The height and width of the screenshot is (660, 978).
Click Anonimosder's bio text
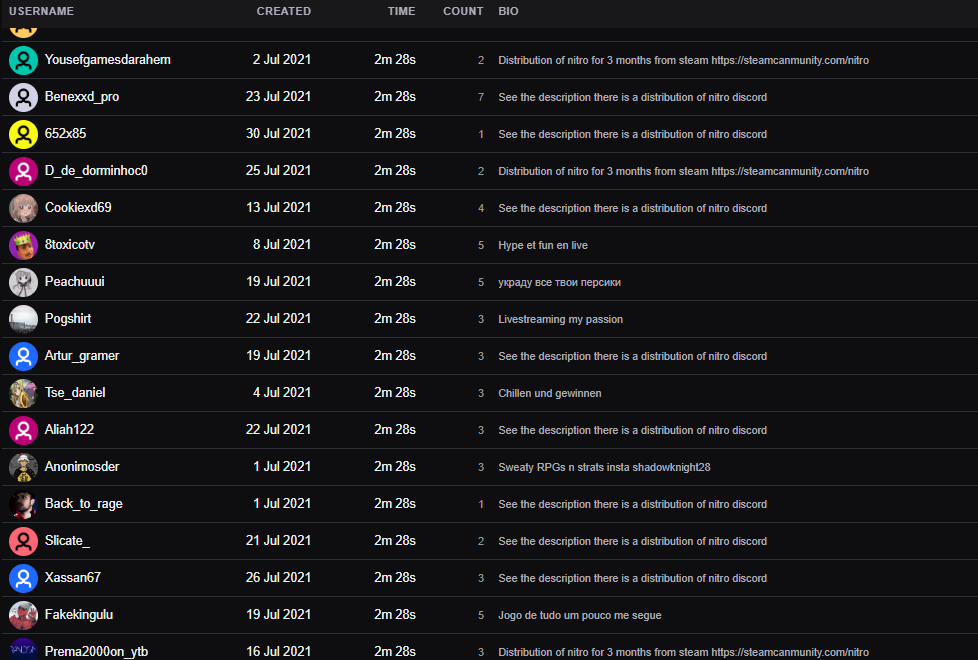tap(604, 467)
